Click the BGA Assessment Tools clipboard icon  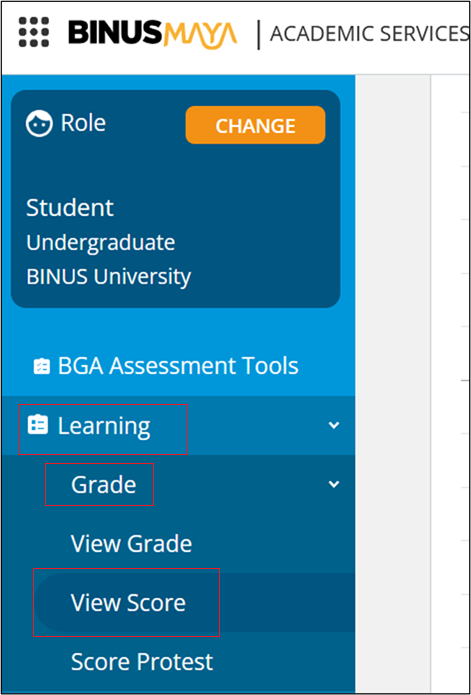pos(42,367)
